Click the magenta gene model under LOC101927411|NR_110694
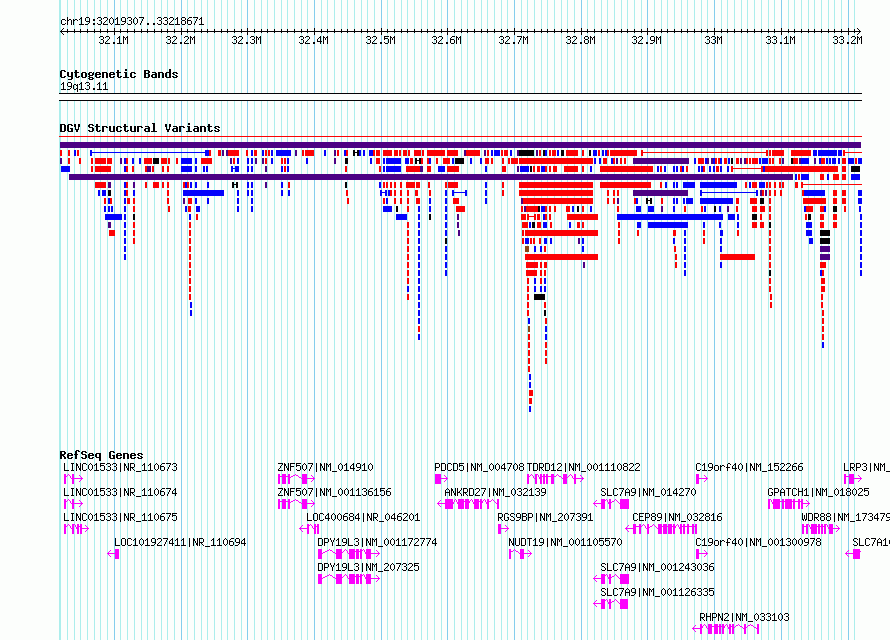The image size is (890, 640). 114,554
